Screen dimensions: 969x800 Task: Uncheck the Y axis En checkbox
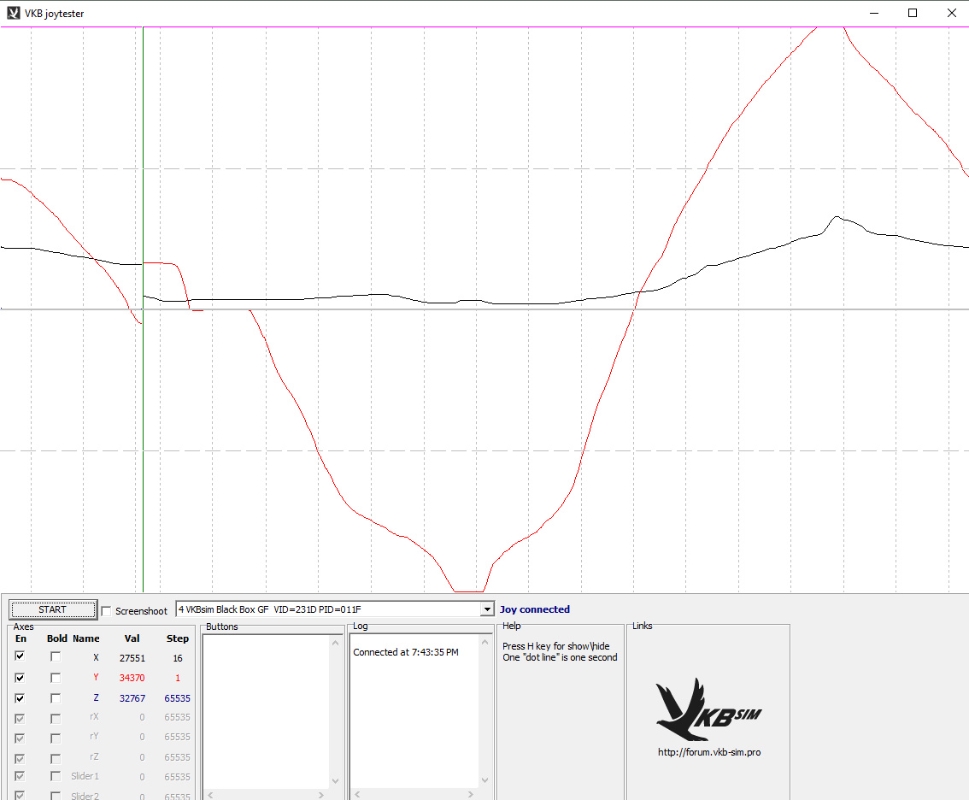(19, 677)
